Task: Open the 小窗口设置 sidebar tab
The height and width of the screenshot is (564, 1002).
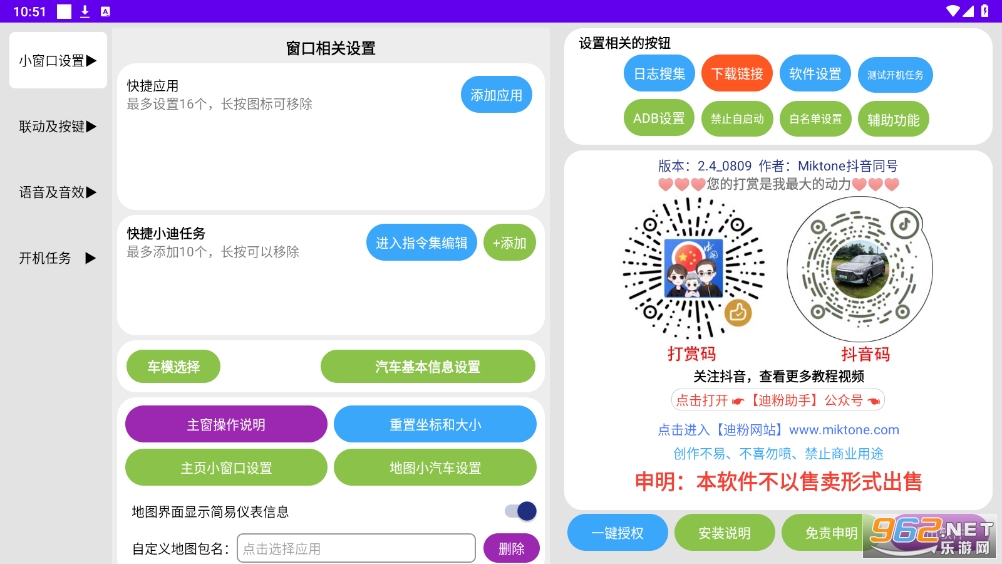Action: (x=58, y=61)
